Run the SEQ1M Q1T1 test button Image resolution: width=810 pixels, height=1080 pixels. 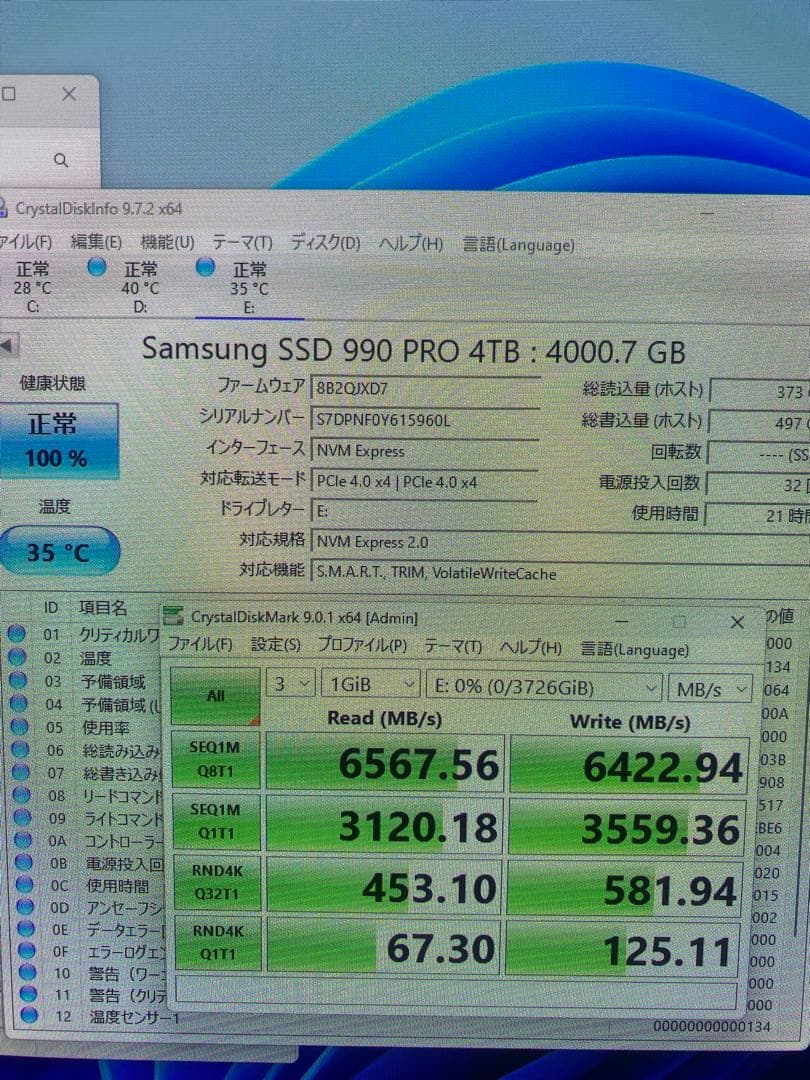[x=216, y=821]
